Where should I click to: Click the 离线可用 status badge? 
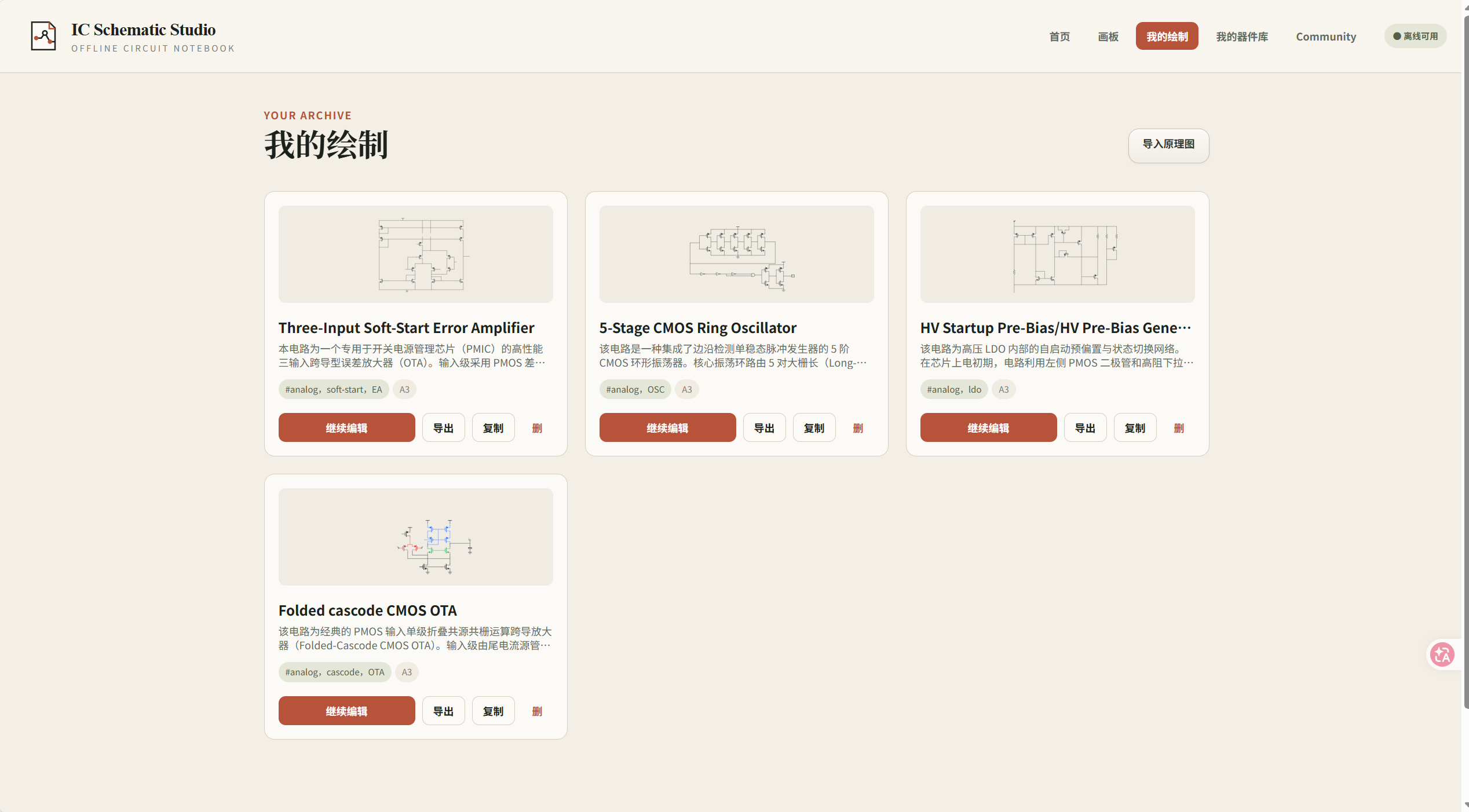[x=1415, y=36]
